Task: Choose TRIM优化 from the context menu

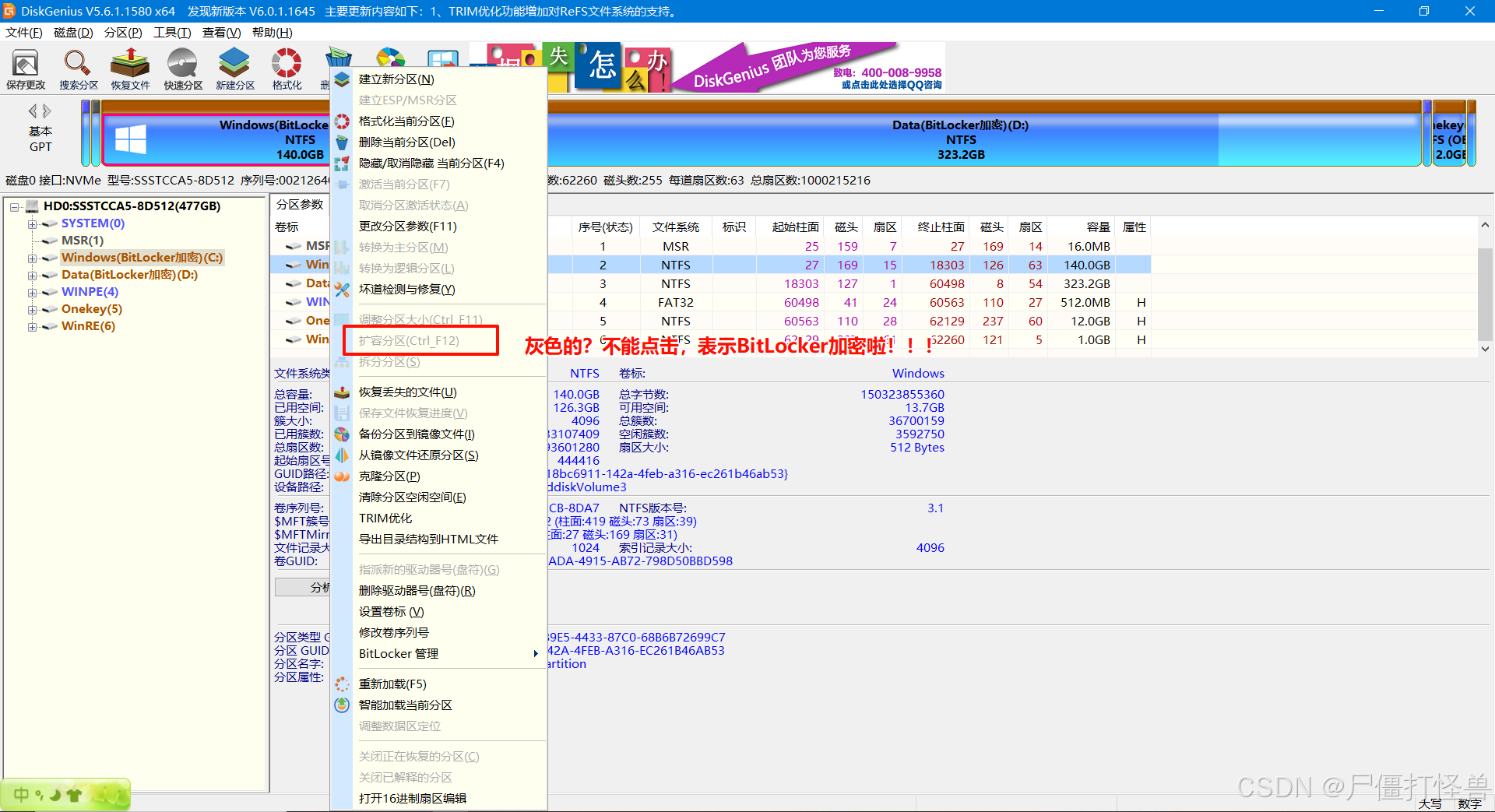Action: pos(438,518)
